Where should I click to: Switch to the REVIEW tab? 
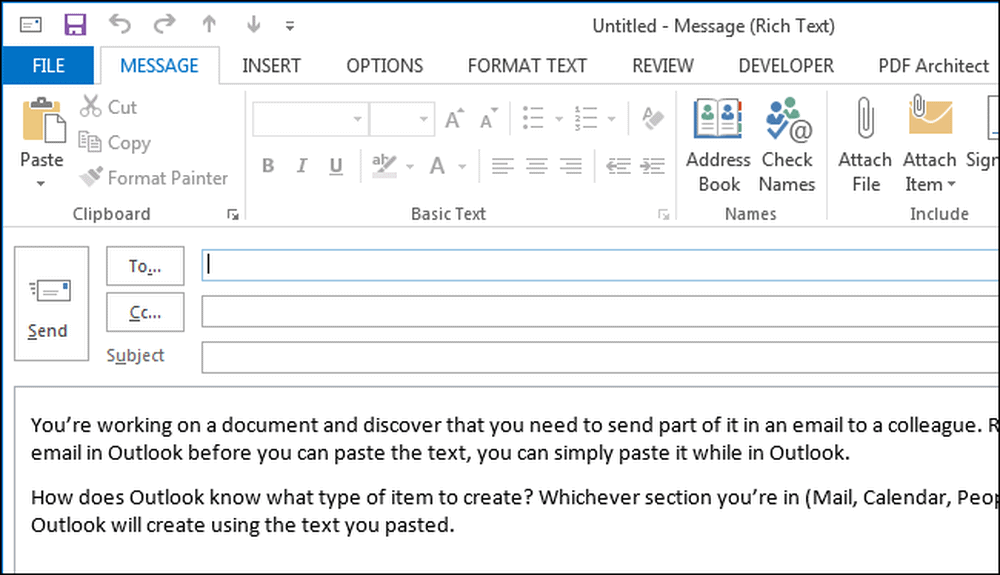coord(663,66)
